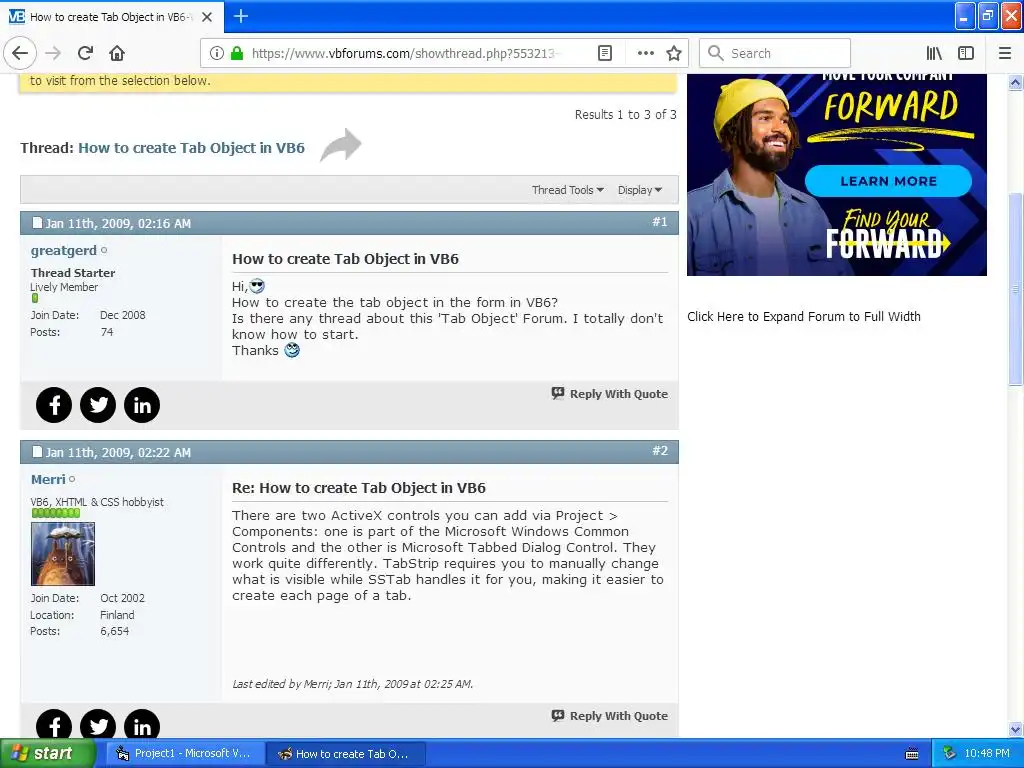
Task: Click the sunglasses smiley in post #1
Action: coord(257,286)
